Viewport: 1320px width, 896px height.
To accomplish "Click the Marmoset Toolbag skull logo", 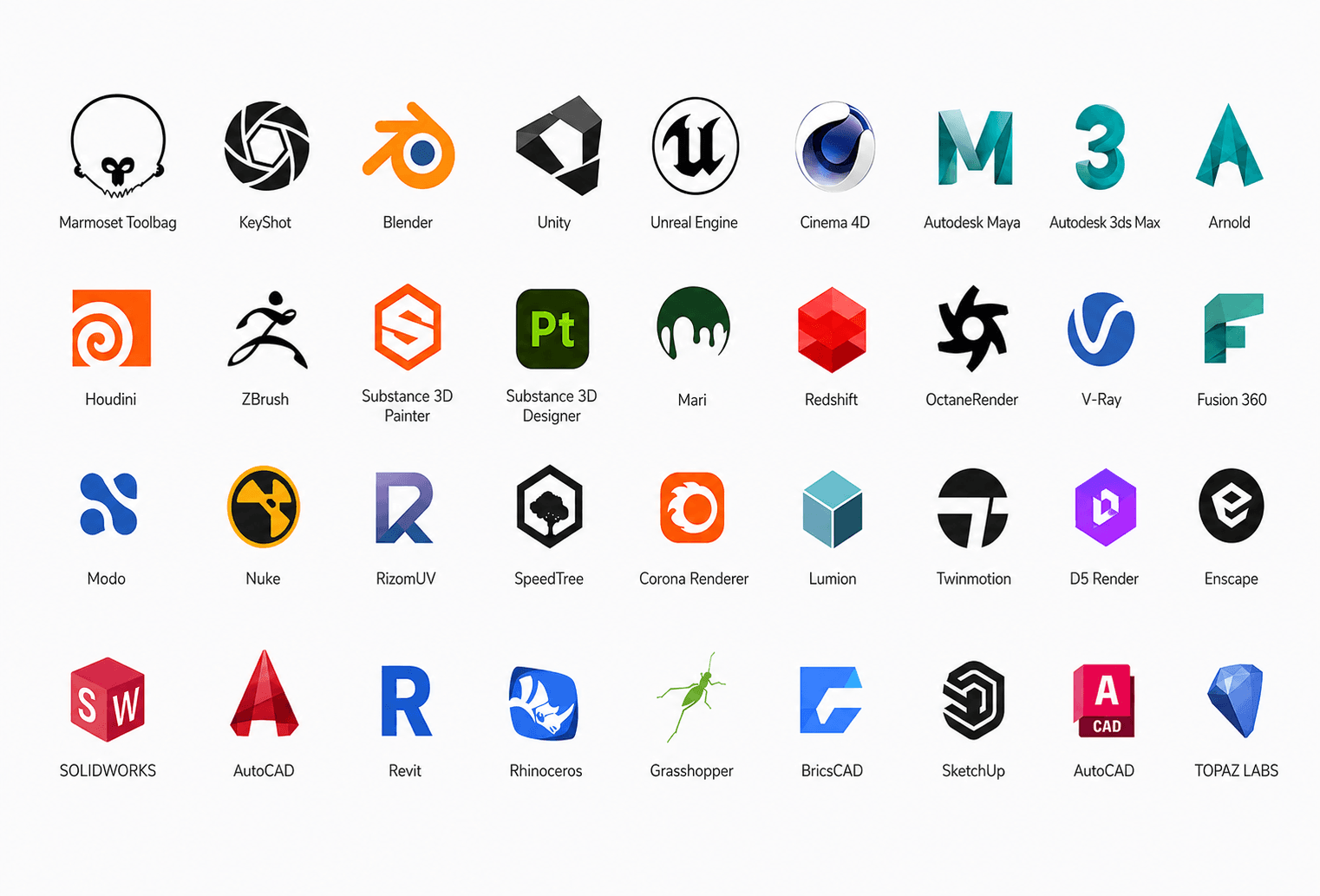I will point(118,146).
